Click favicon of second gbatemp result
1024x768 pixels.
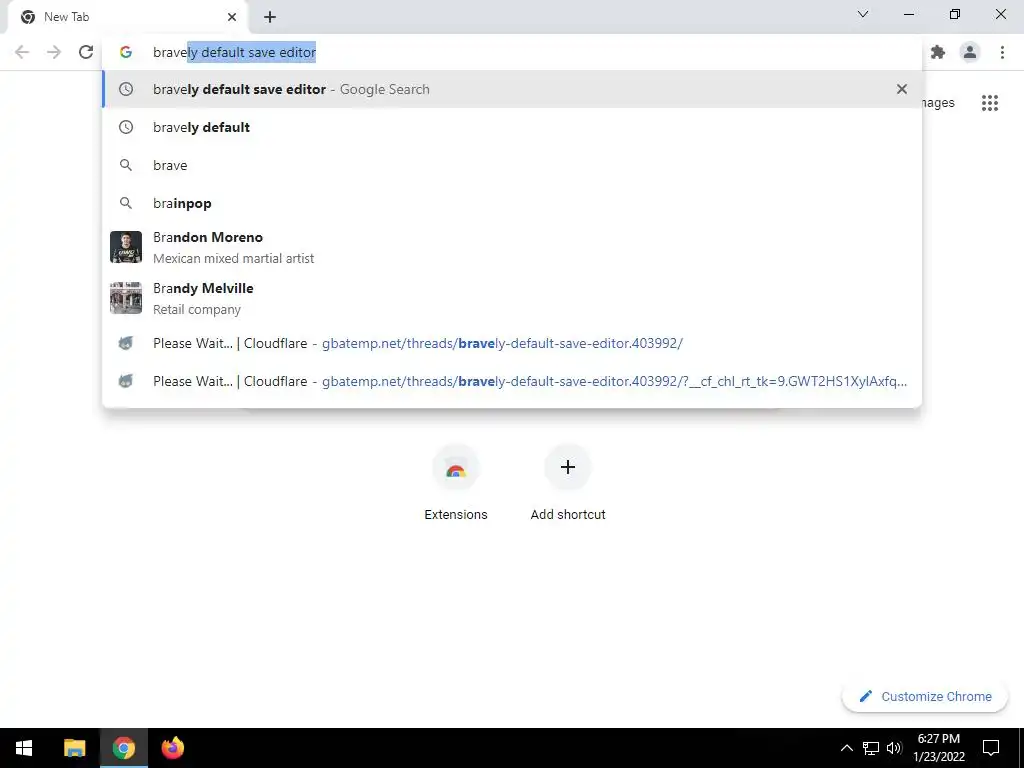tap(126, 381)
